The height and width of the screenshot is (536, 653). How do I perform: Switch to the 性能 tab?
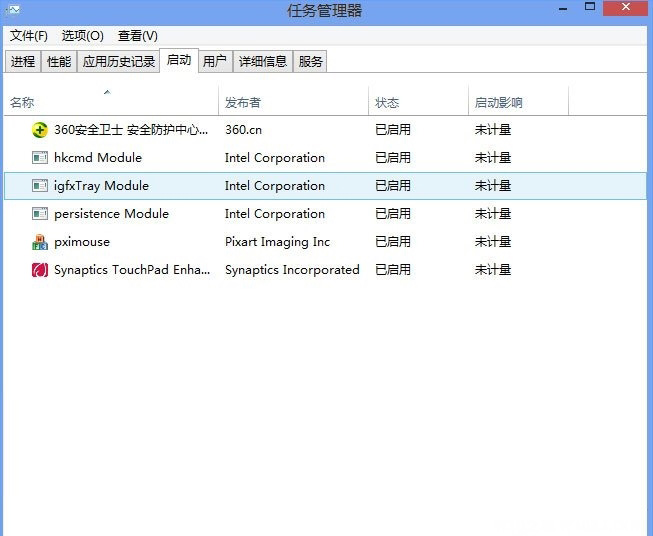pos(59,62)
